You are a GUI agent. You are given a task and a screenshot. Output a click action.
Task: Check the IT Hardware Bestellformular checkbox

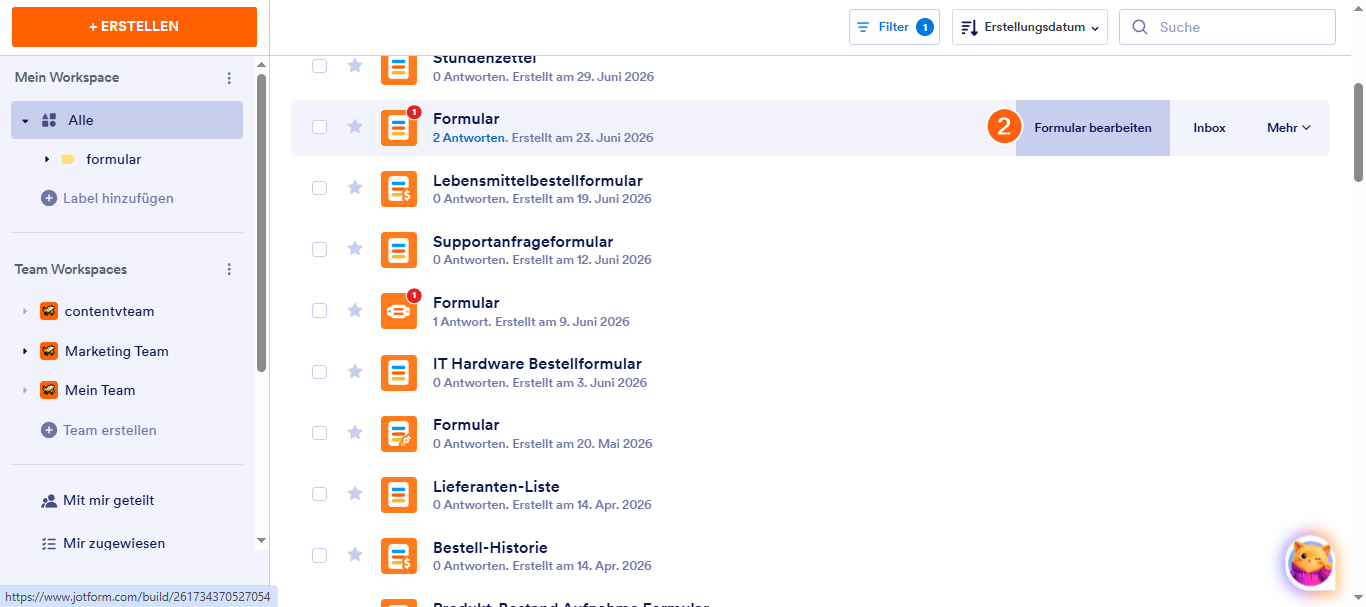coord(319,371)
